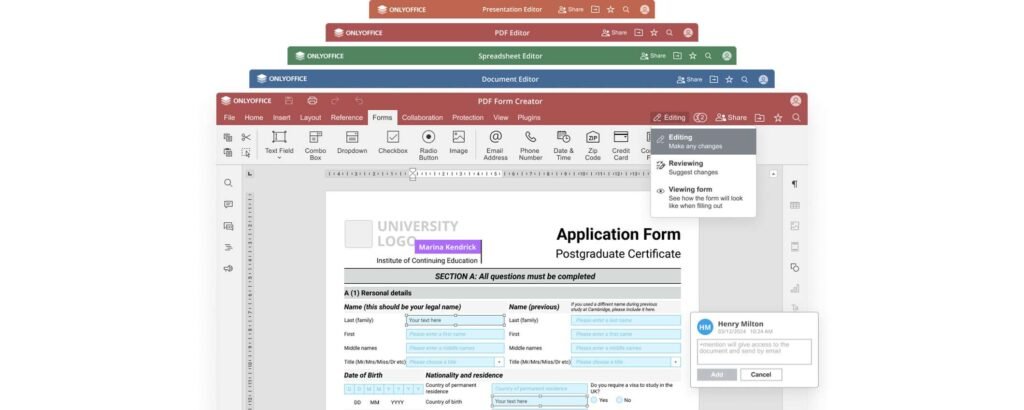Viewport: 1024px width, 410px height.
Task: Open the previous name Title dropdown arrow
Action: pos(676,362)
